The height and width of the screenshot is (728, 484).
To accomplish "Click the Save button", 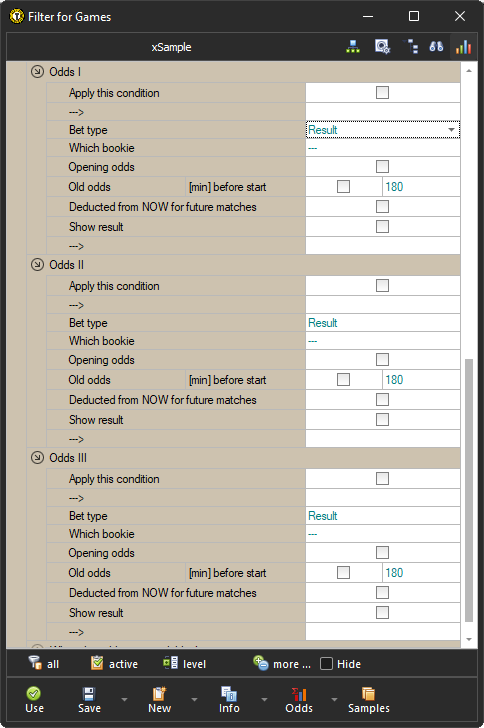I will click(89, 700).
